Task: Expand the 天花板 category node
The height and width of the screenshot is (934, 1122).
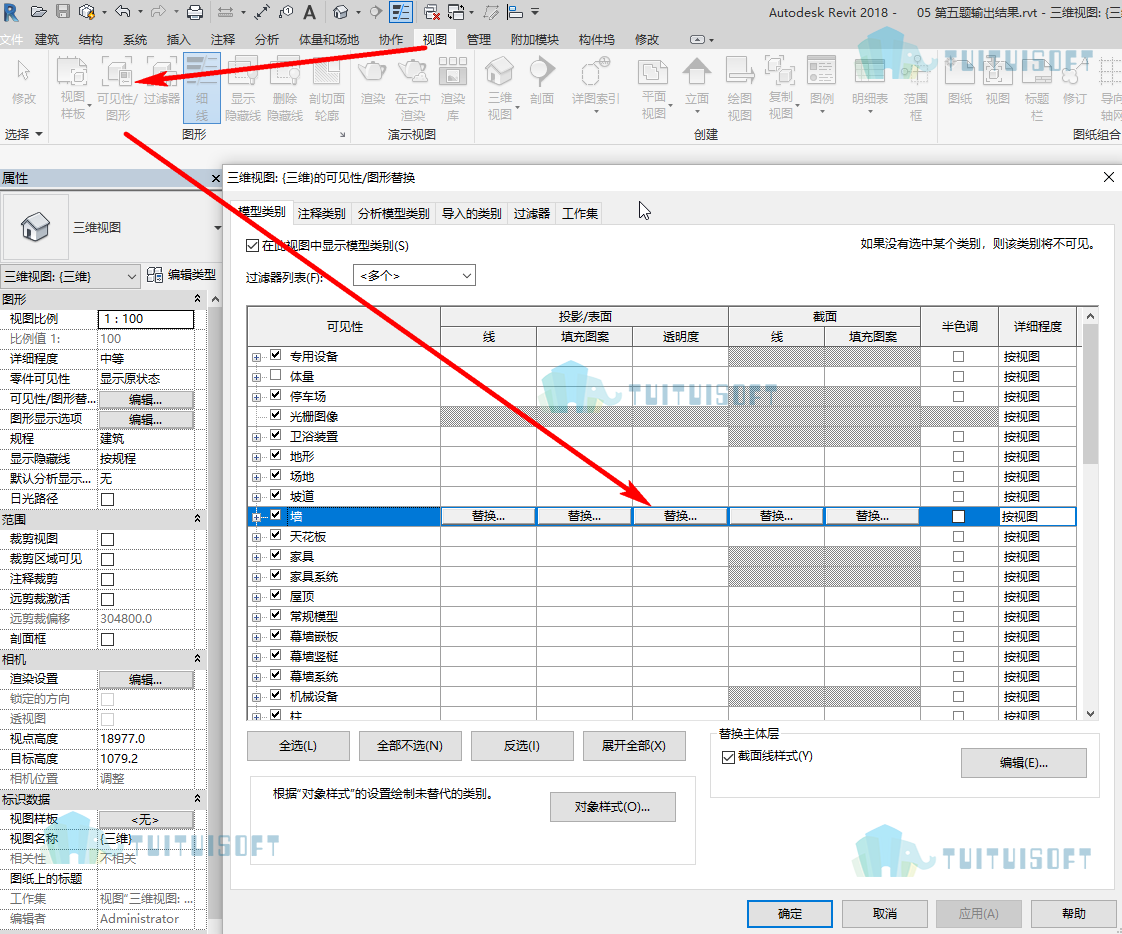Action: [x=256, y=537]
